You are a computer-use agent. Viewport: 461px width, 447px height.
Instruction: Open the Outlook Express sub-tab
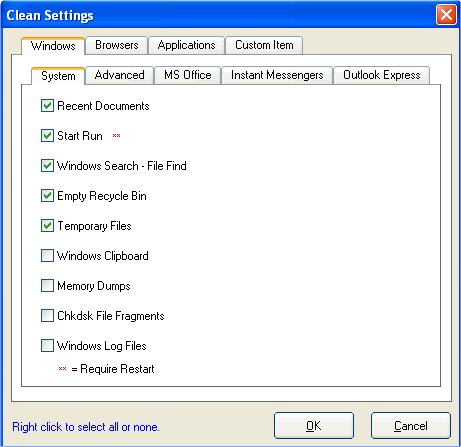382,75
